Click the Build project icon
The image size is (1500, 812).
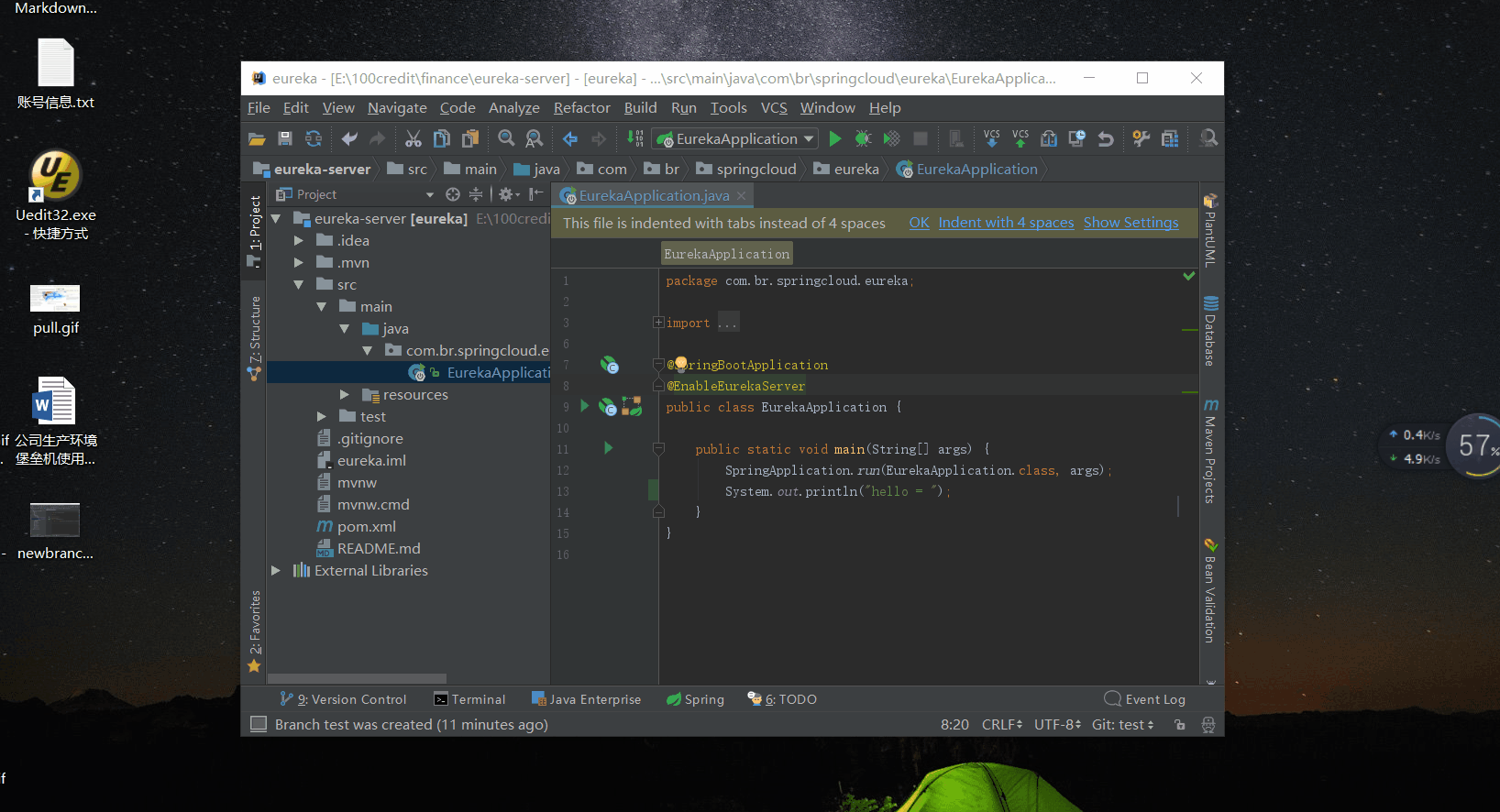[x=635, y=138]
